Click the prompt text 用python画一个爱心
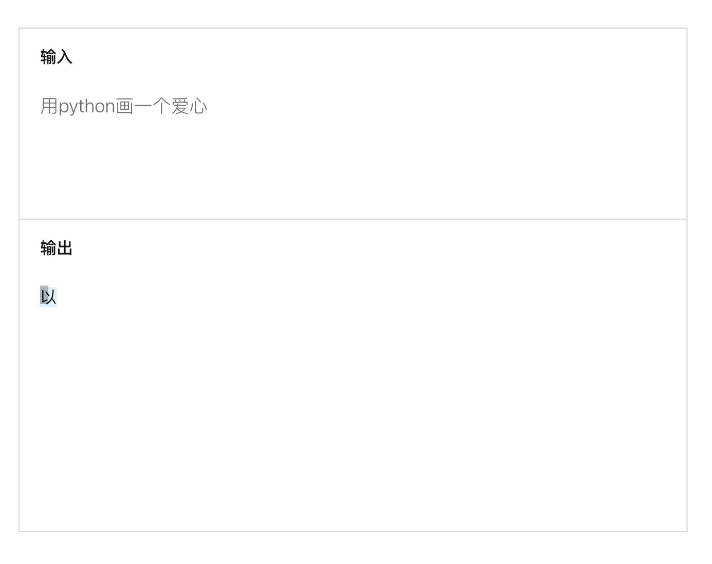 [x=123, y=106]
